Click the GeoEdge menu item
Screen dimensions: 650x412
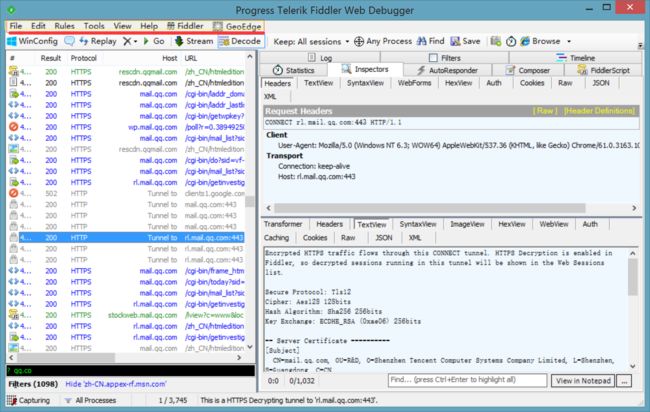coord(237,27)
